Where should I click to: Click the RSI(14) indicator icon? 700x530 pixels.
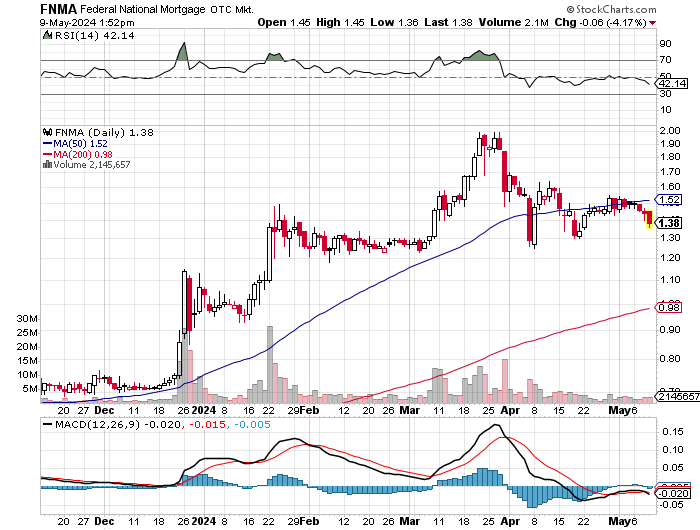[x=47, y=35]
